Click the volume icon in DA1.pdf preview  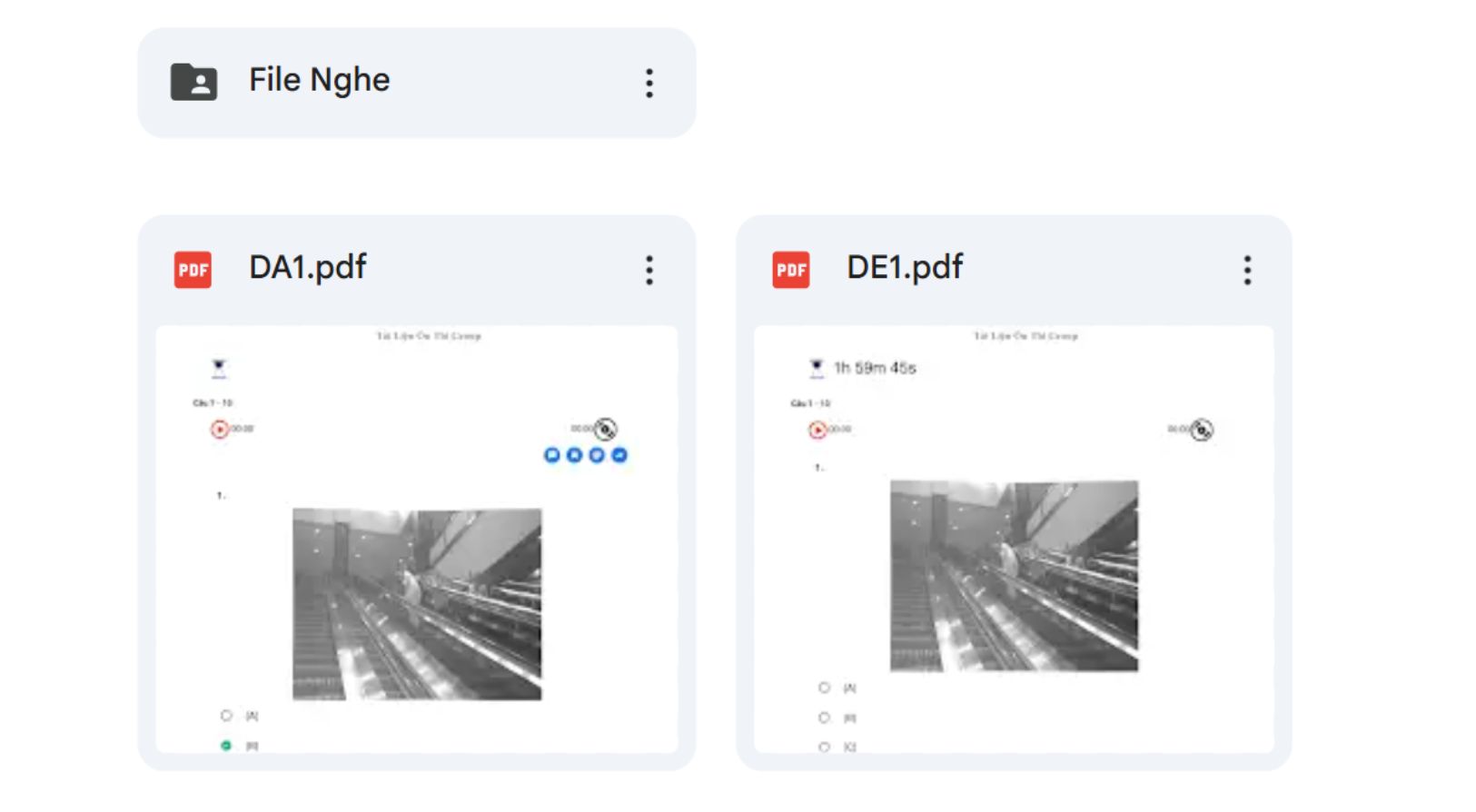tap(606, 429)
